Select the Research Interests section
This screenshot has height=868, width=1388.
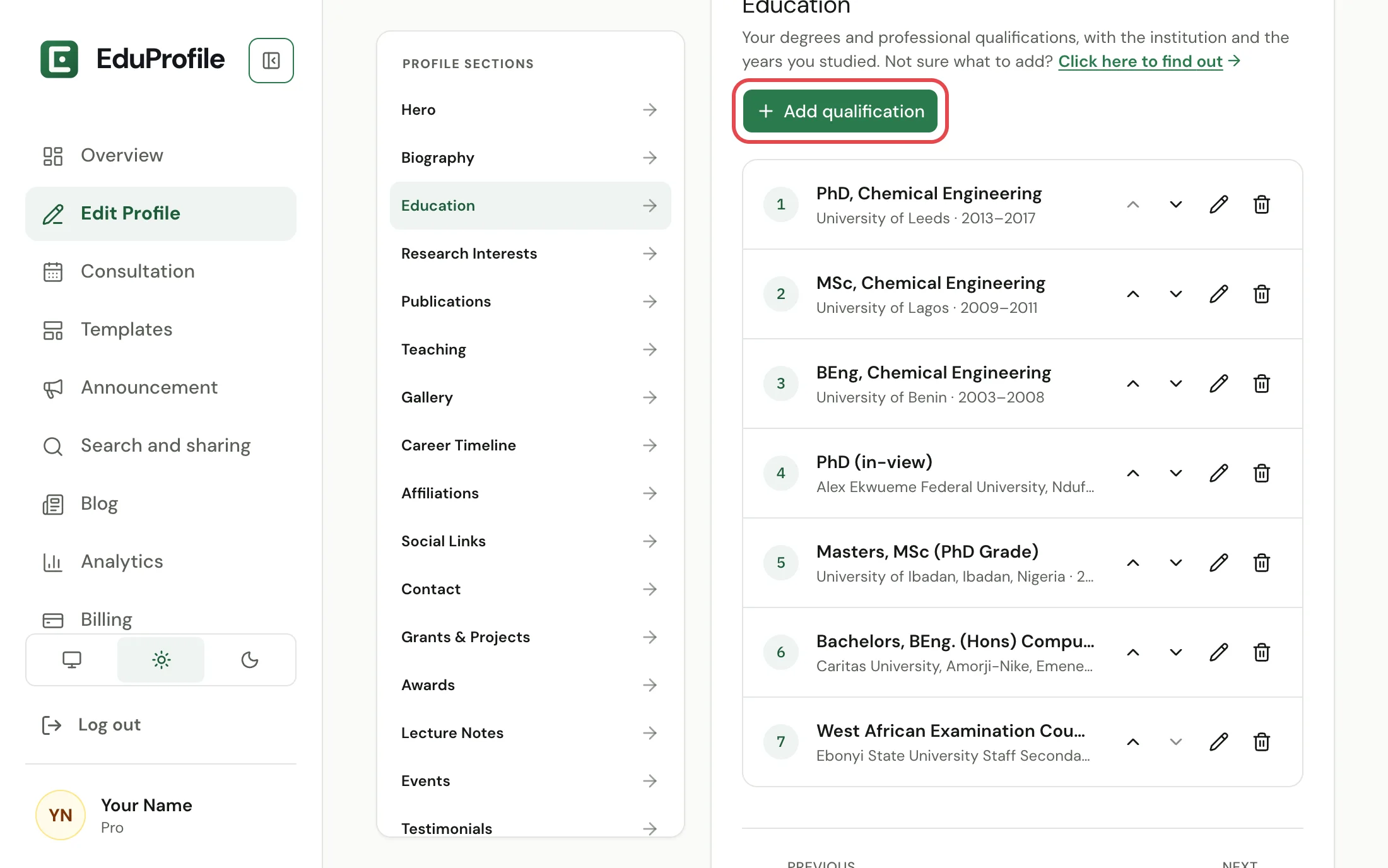click(530, 254)
